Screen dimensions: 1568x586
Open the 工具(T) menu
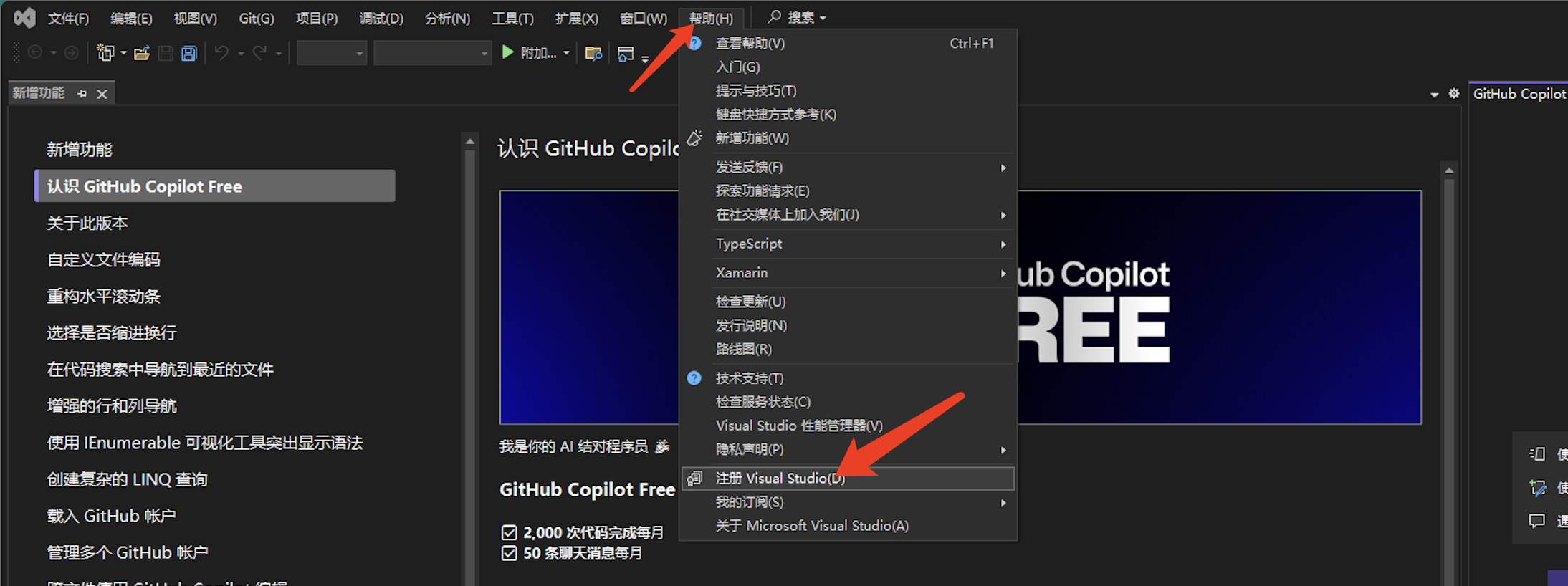(x=512, y=18)
